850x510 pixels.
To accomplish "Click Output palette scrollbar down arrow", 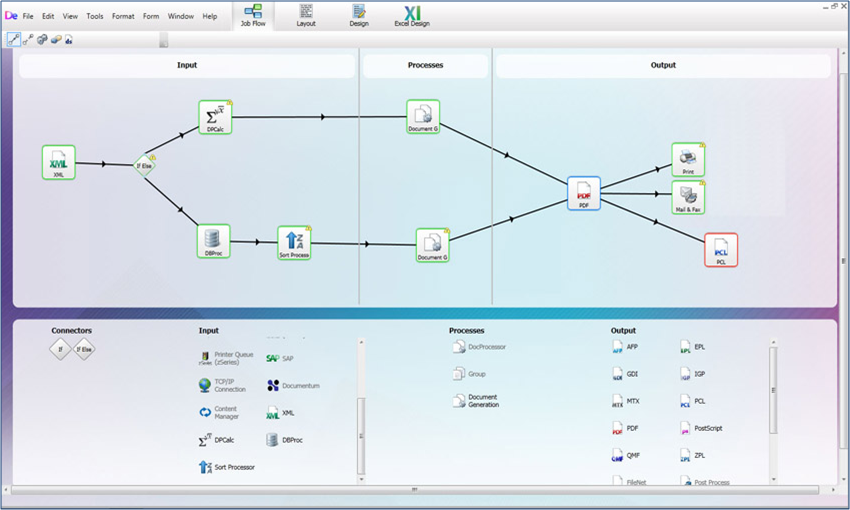I will pyautogui.click(x=774, y=480).
